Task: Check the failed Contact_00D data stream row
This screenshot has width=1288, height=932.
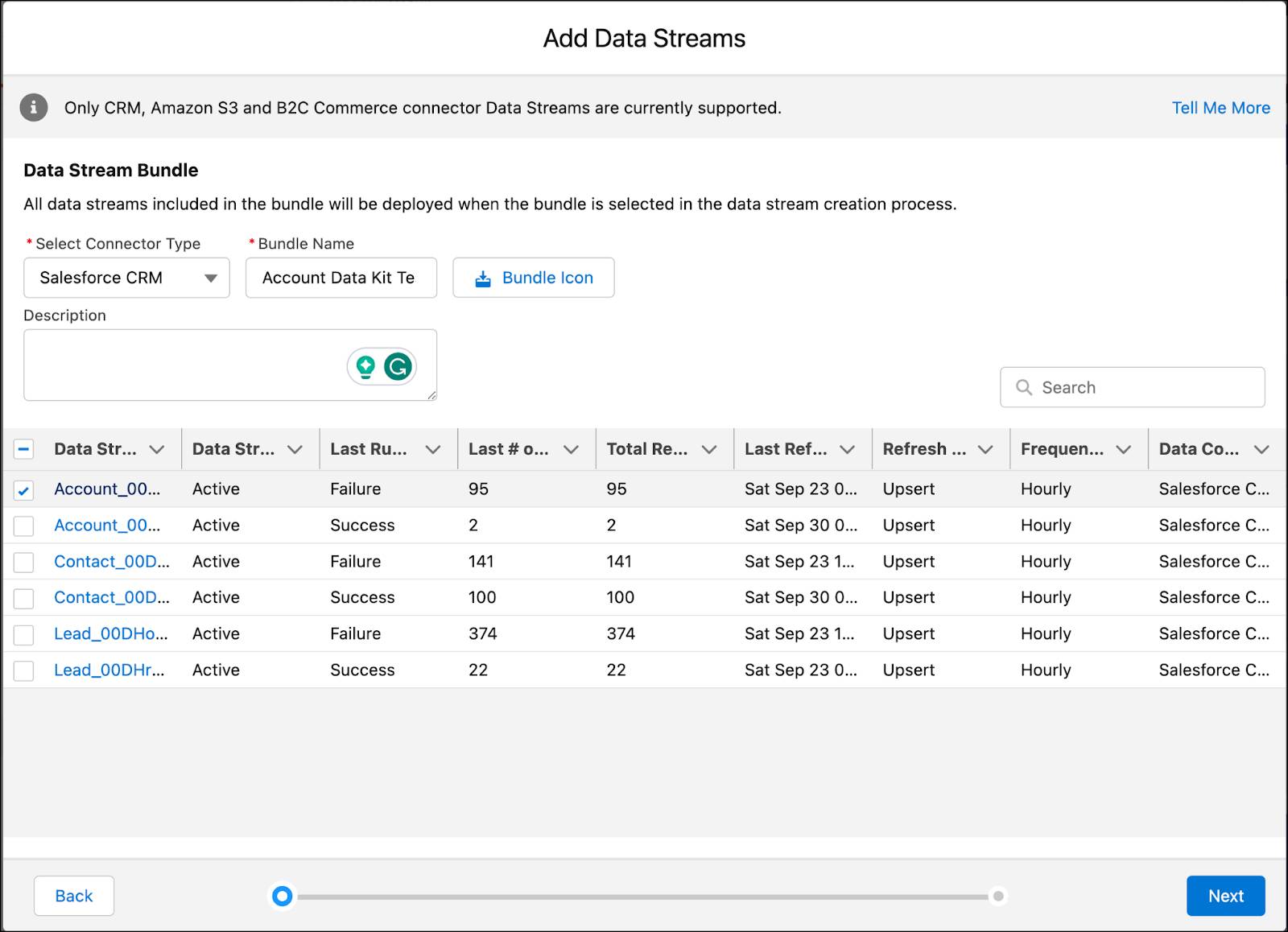Action: (23, 562)
